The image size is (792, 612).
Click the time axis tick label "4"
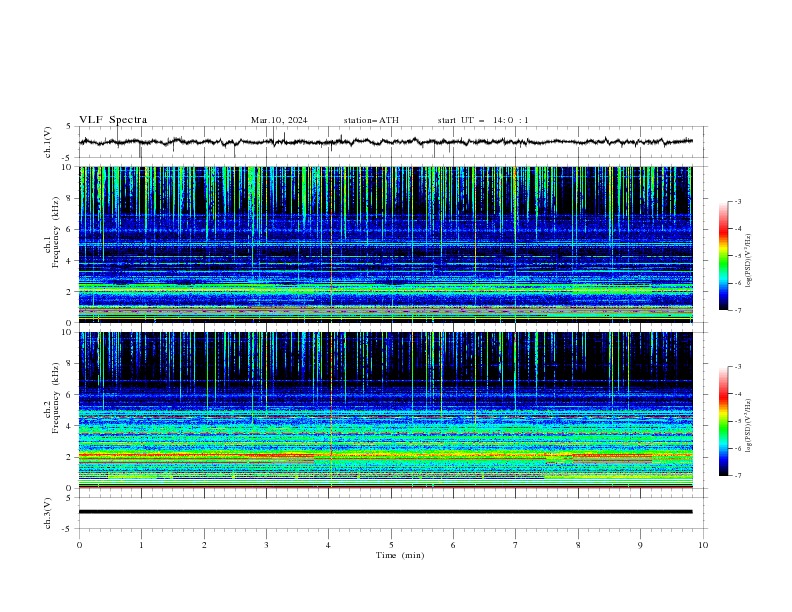click(x=329, y=545)
